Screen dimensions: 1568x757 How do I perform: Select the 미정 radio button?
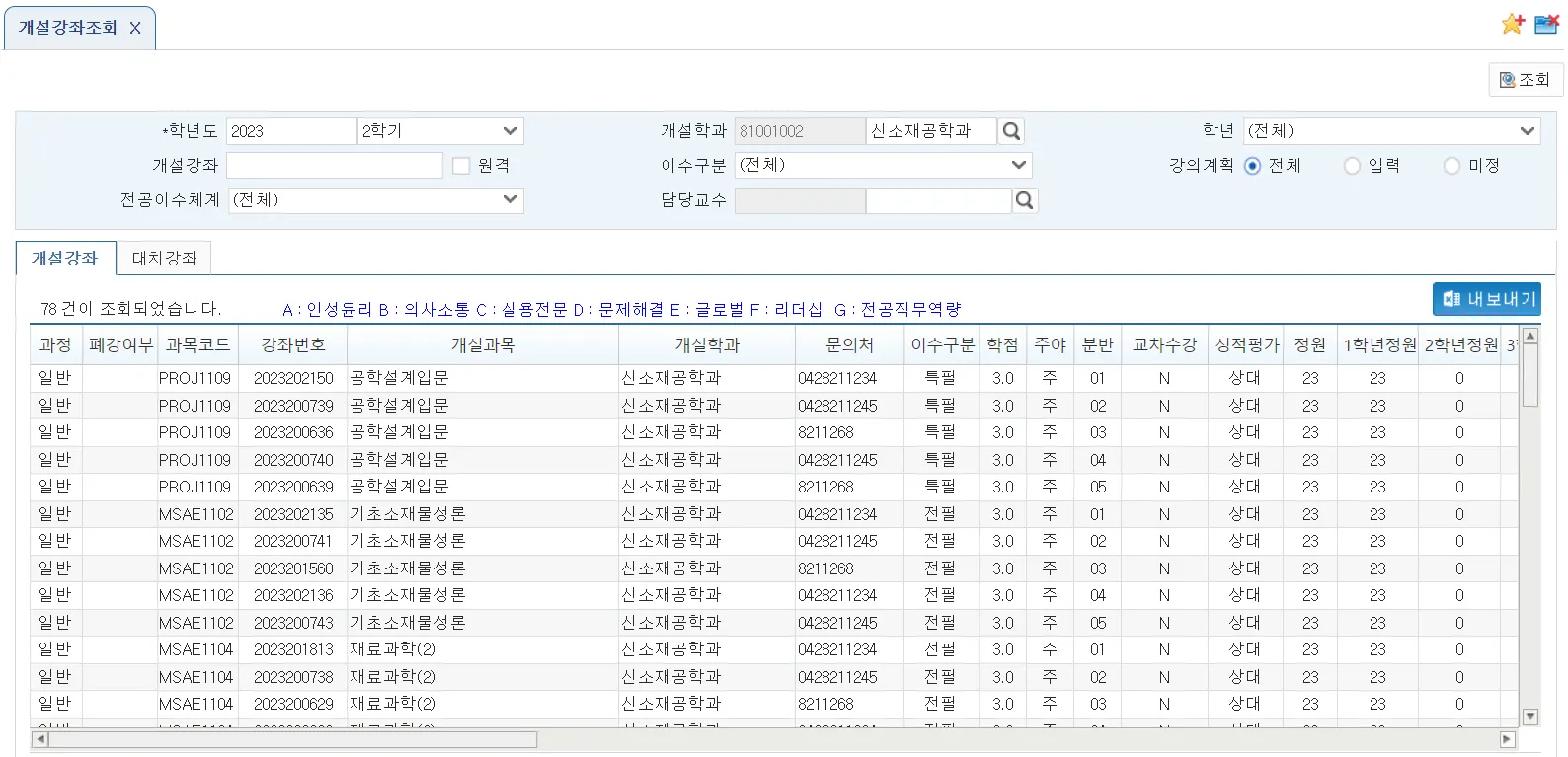[x=1451, y=166]
